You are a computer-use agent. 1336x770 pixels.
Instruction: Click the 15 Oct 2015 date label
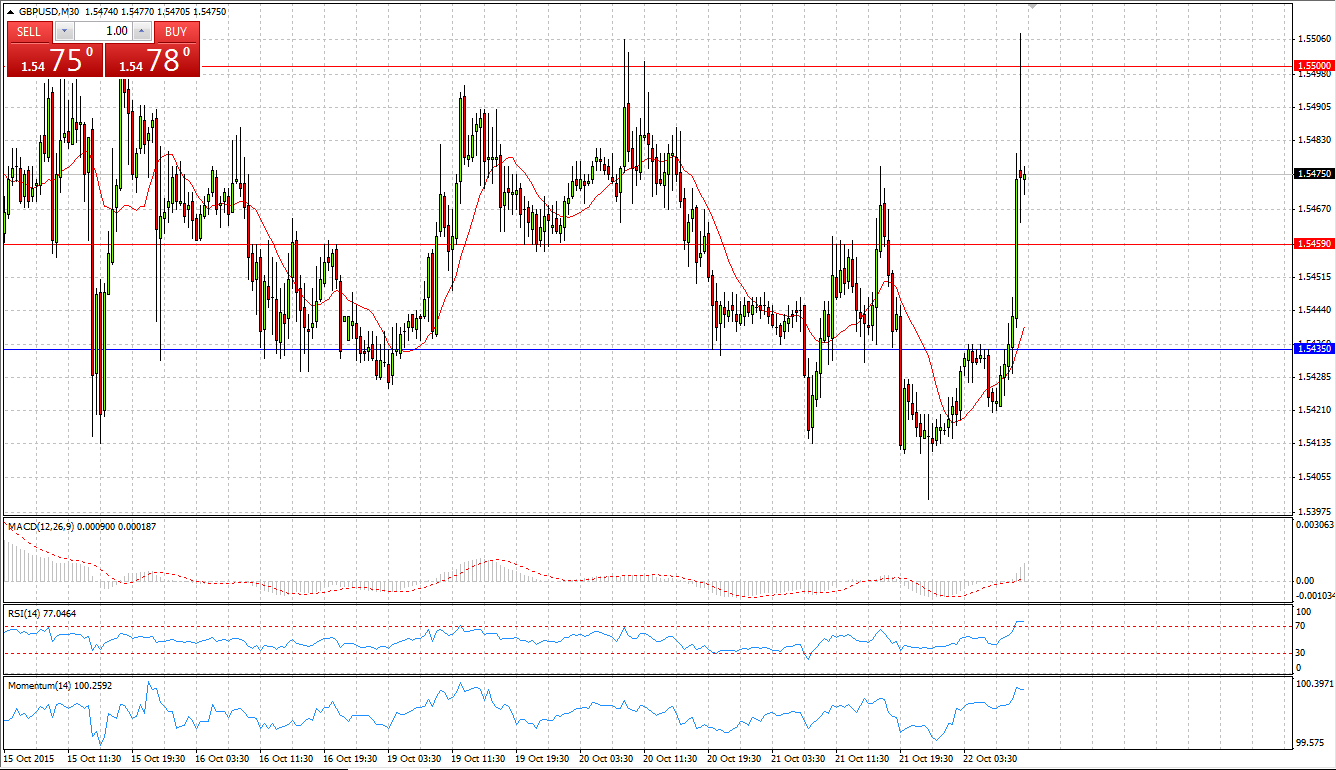pyautogui.click(x=30, y=759)
